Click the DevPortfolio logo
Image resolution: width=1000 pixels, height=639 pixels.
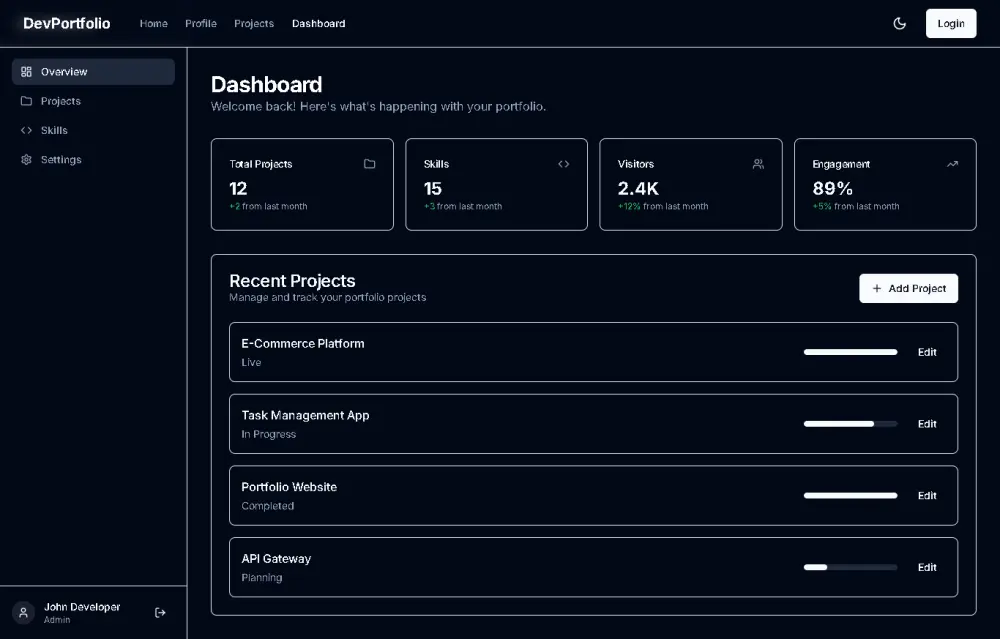[x=67, y=23]
